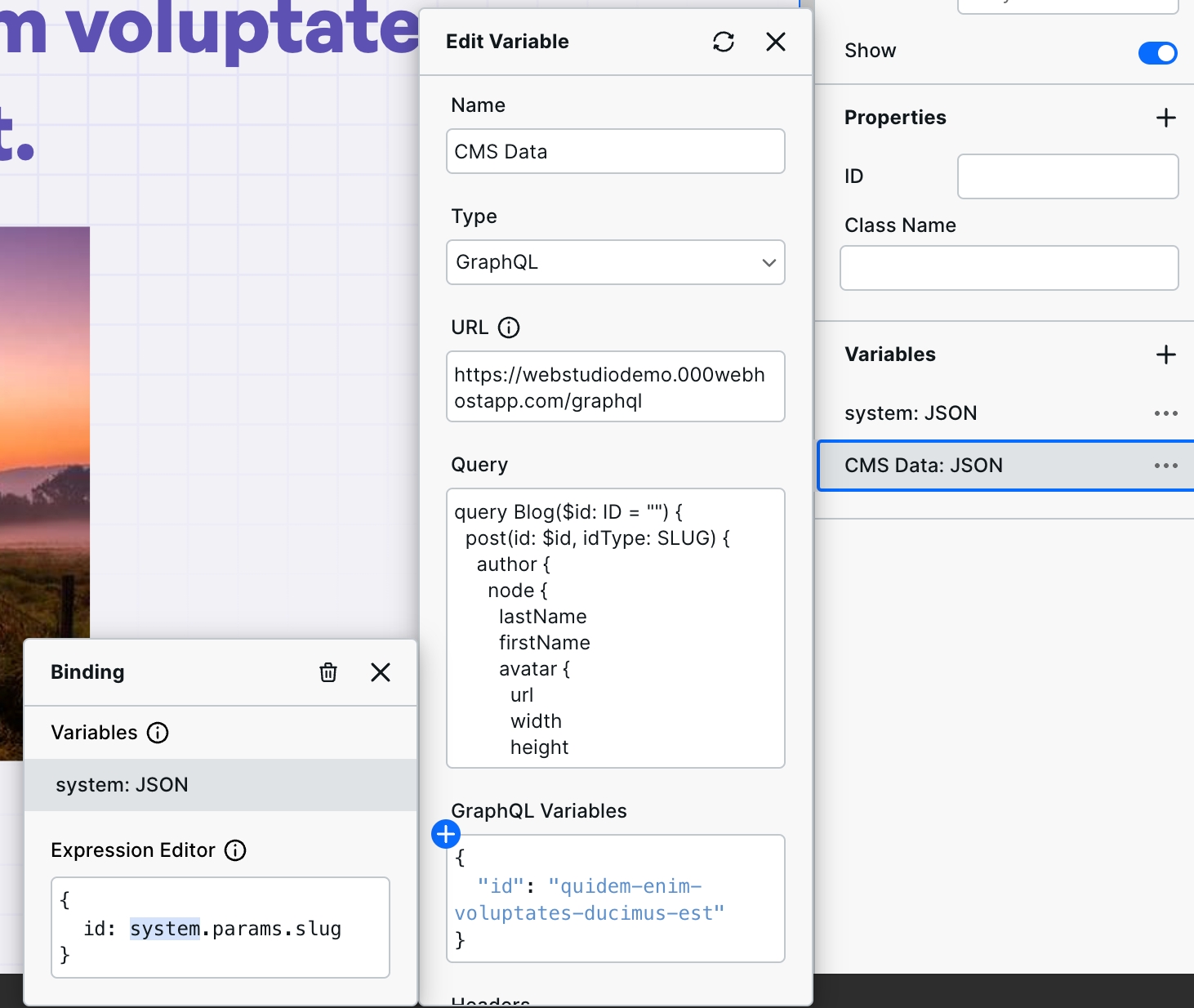
Task: Click the Name field containing CMS Data
Action: pos(616,151)
